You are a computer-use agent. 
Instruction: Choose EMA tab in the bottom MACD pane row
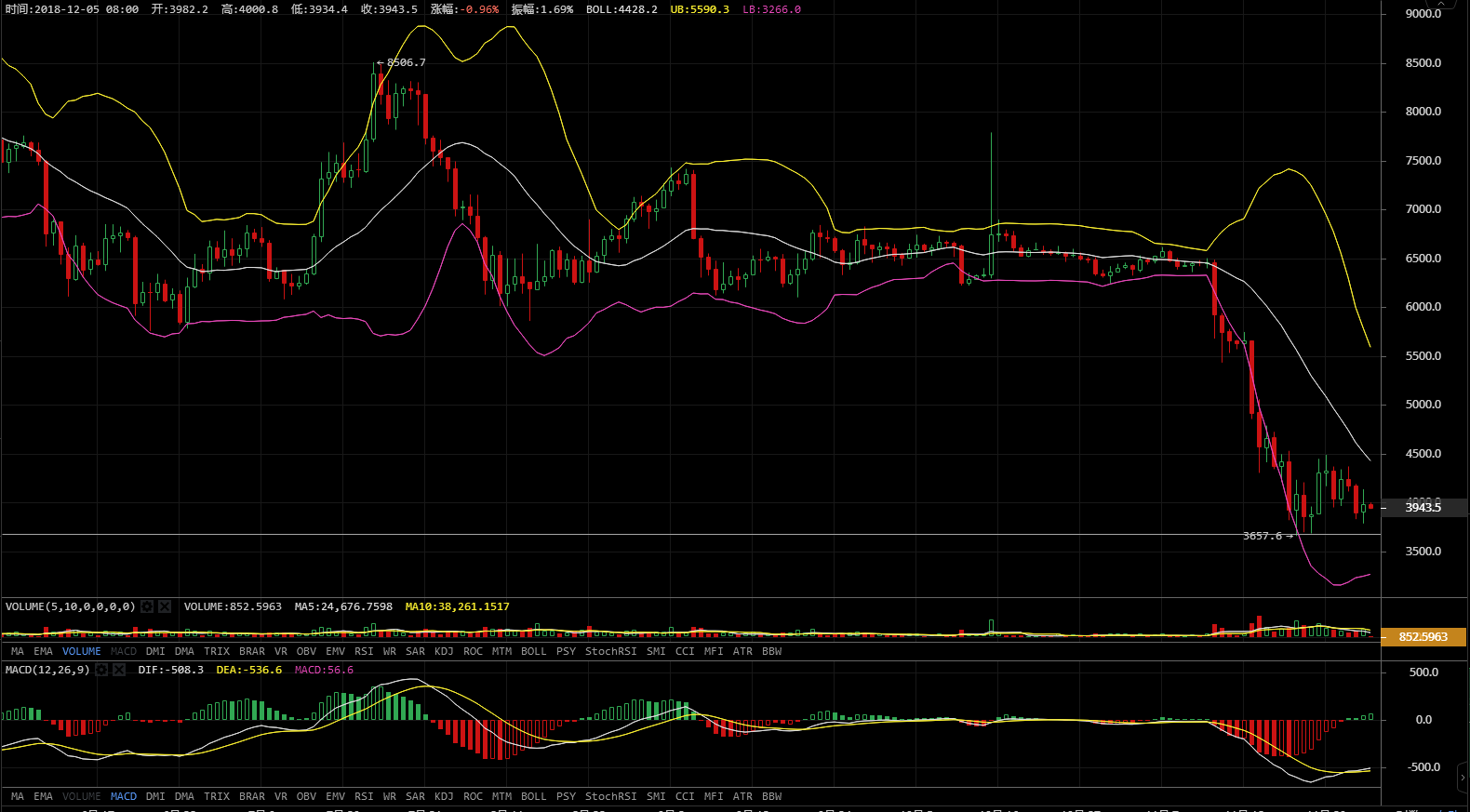(44, 796)
